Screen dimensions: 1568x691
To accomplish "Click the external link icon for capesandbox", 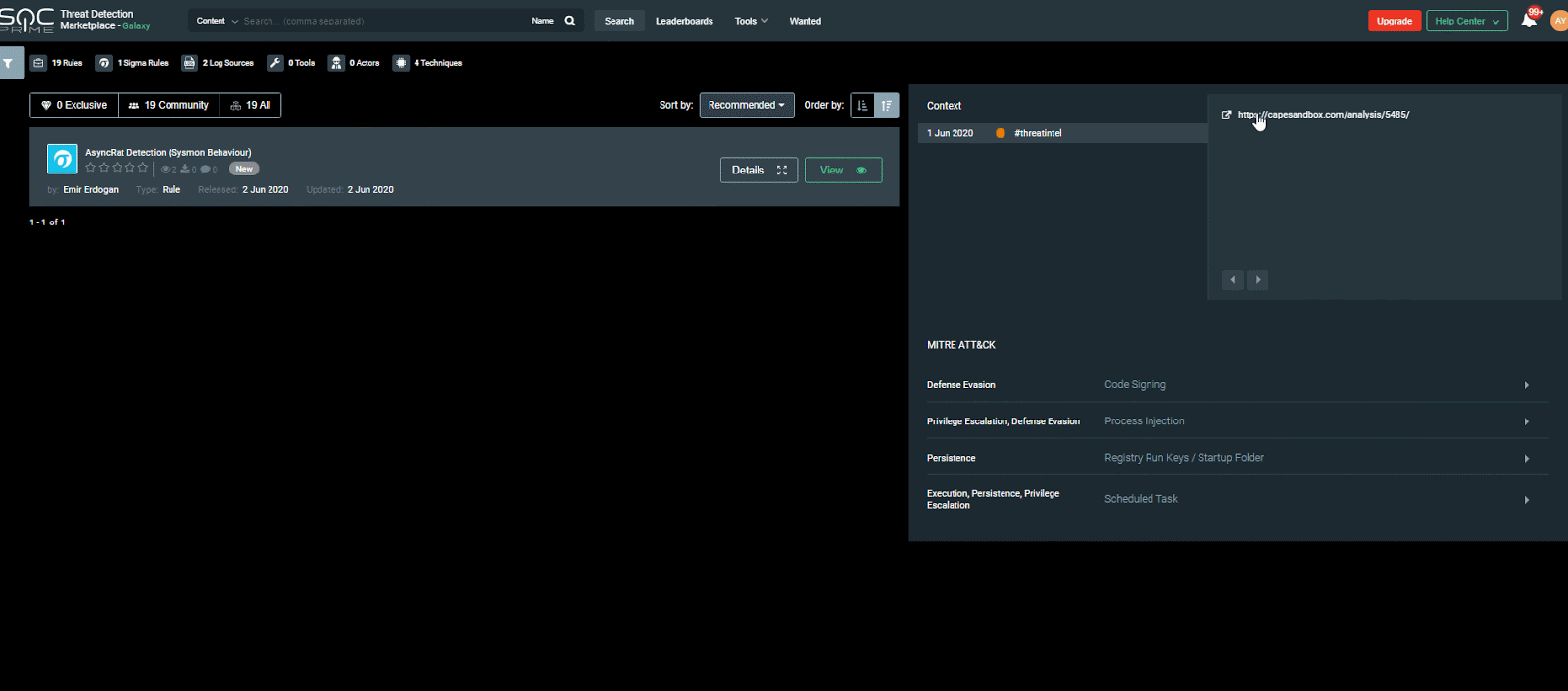I will point(1226,115).
